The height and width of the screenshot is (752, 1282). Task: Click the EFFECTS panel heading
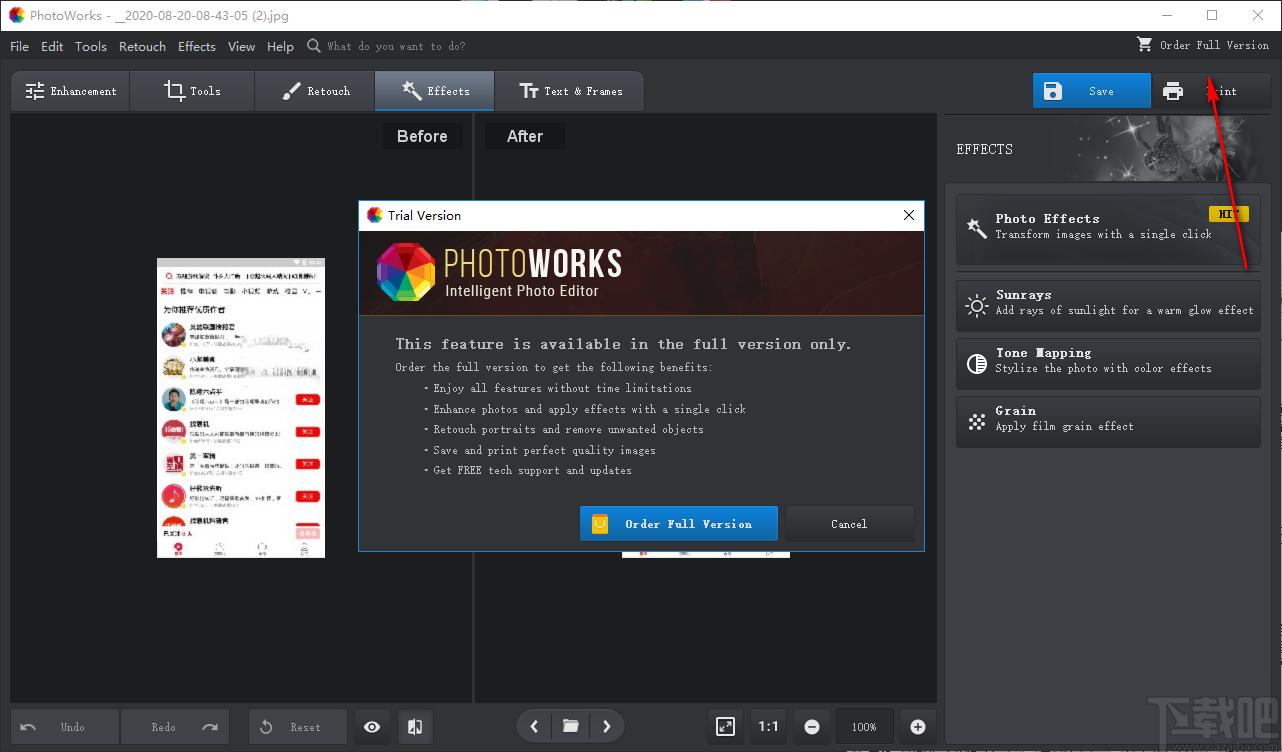985,149
